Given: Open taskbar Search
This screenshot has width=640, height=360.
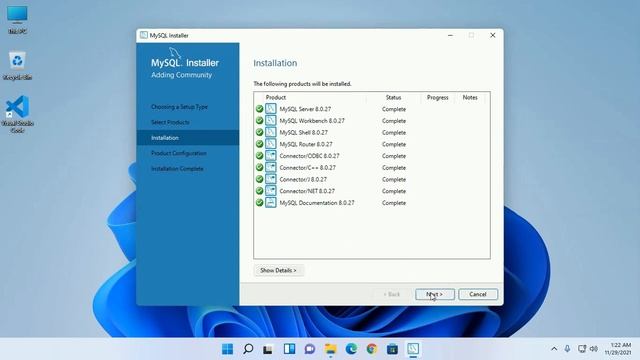Looking at the screenshot, I should (x=248, y=349).
